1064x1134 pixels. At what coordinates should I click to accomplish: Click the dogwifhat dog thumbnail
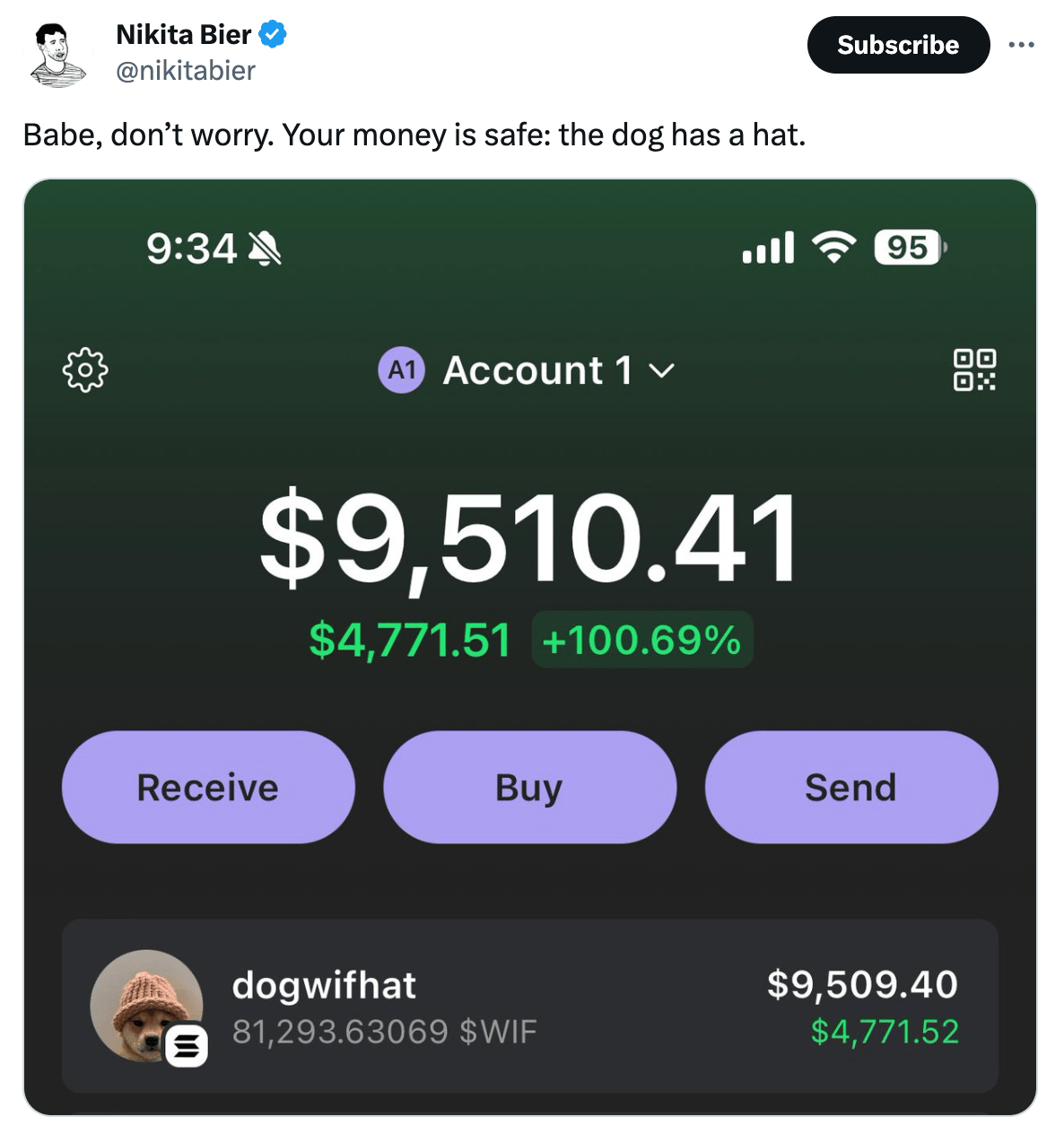pyautogui.click(x=146, y=1006)
